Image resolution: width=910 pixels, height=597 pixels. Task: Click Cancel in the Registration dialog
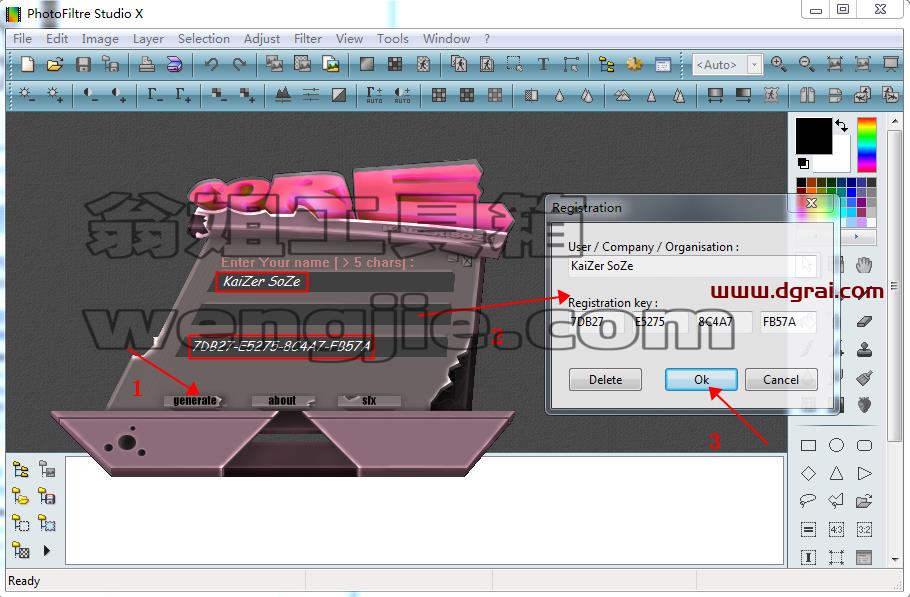(781, 379)
